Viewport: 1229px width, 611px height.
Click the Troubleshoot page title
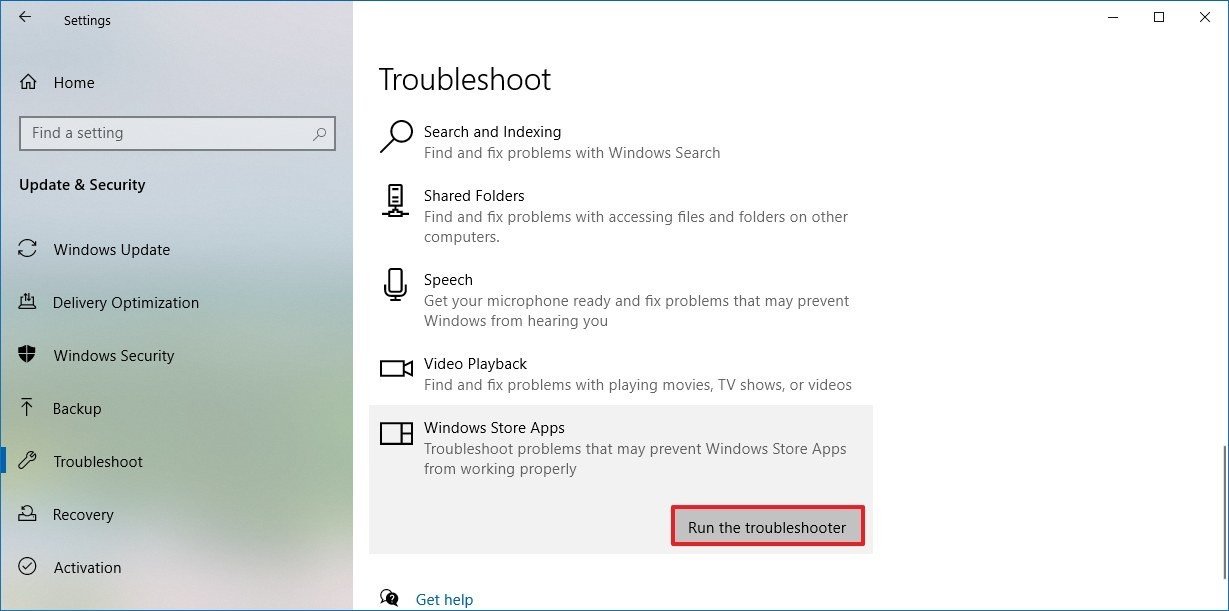pyautogui.click(x=465, y=79)
